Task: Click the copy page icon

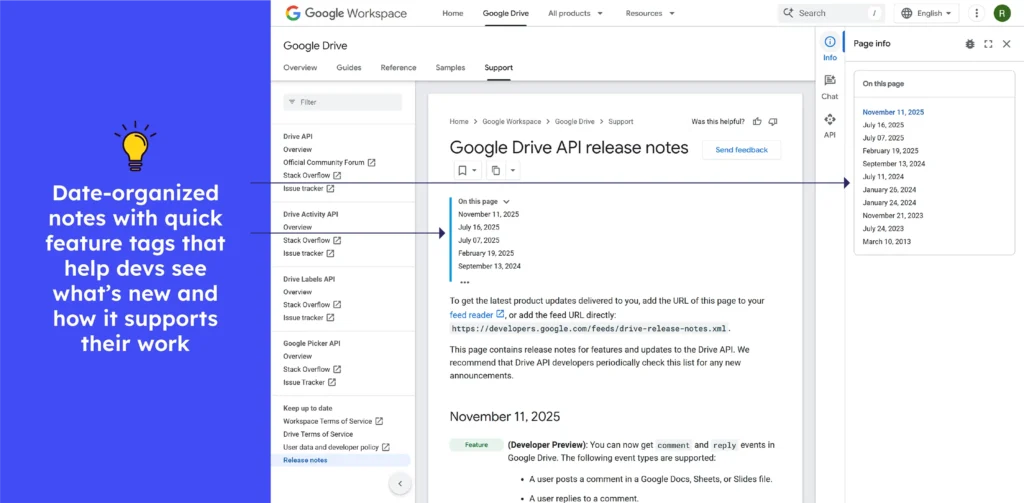Action: point(496,170)
